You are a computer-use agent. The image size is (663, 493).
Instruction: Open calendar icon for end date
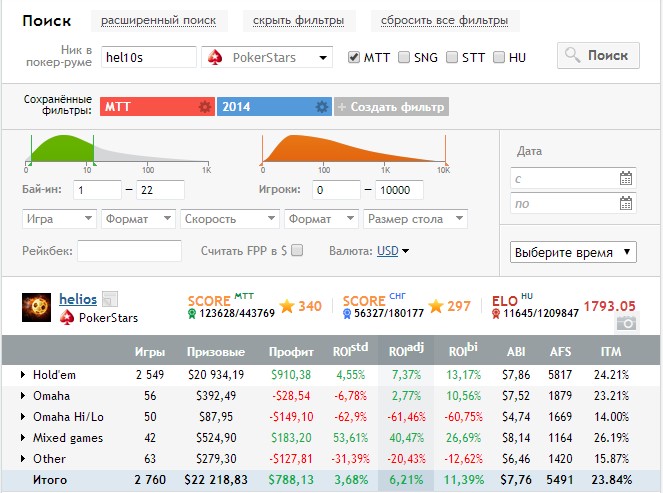626,204
